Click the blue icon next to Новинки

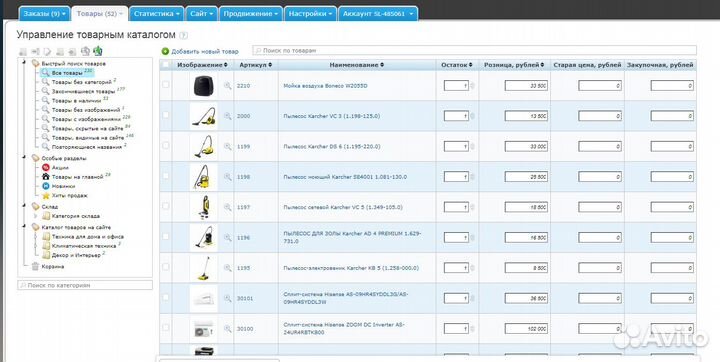[x=45, y=186]
